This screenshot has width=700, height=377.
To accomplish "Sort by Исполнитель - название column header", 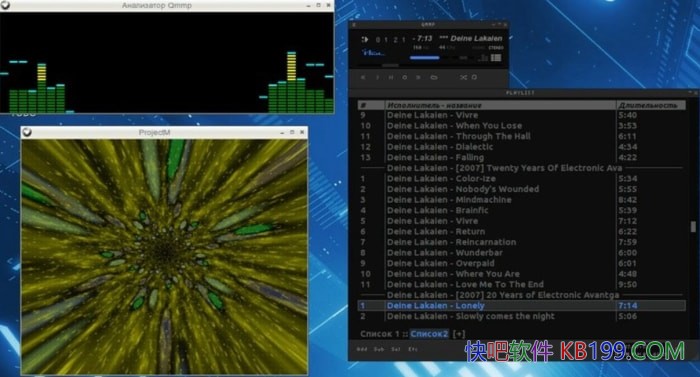I will (500, 105).
